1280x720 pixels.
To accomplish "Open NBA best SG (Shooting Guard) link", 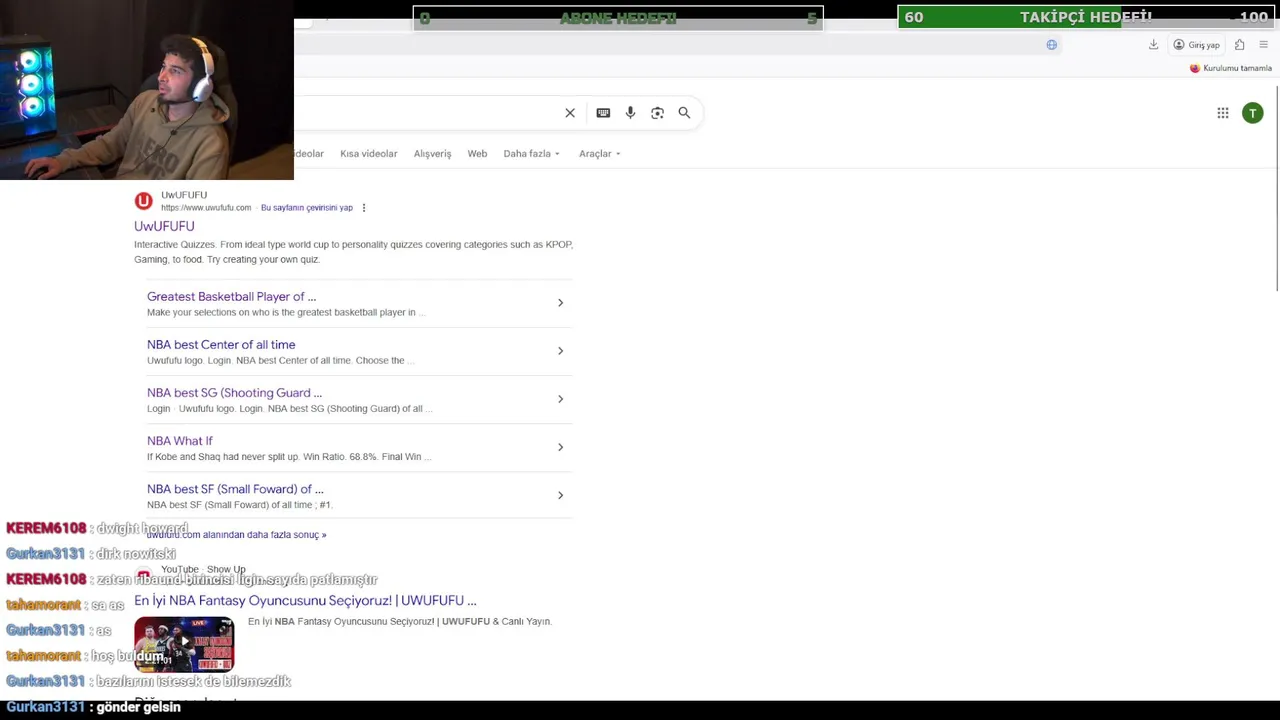I will click(x=234, y=393).
